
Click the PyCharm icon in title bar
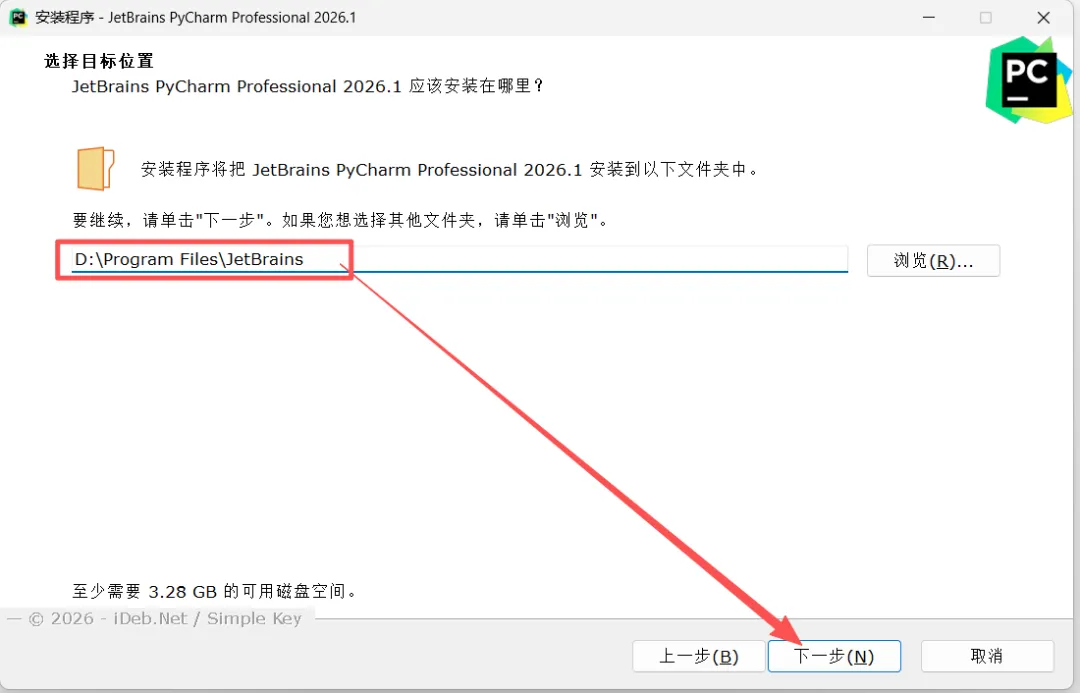18,17
